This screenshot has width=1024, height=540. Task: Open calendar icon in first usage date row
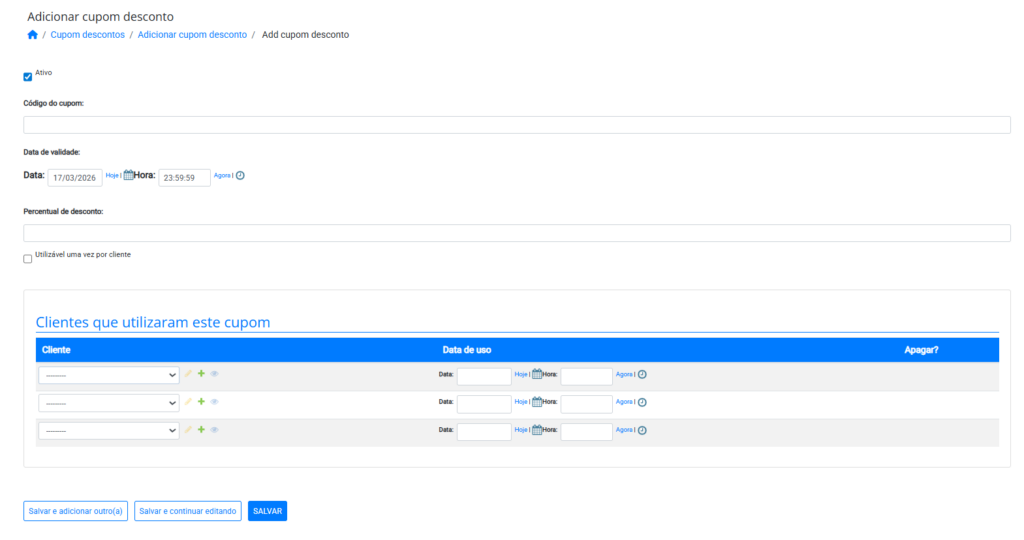click(537, 374)
